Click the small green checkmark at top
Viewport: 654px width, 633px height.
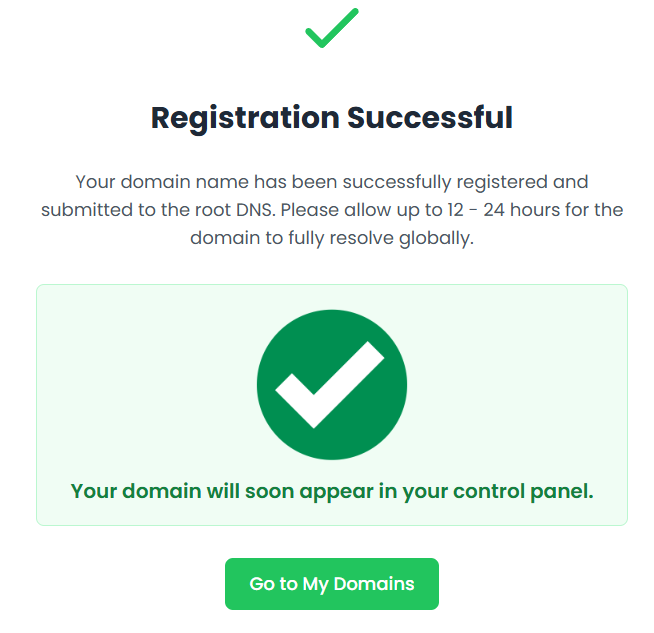tap(331, 29)
